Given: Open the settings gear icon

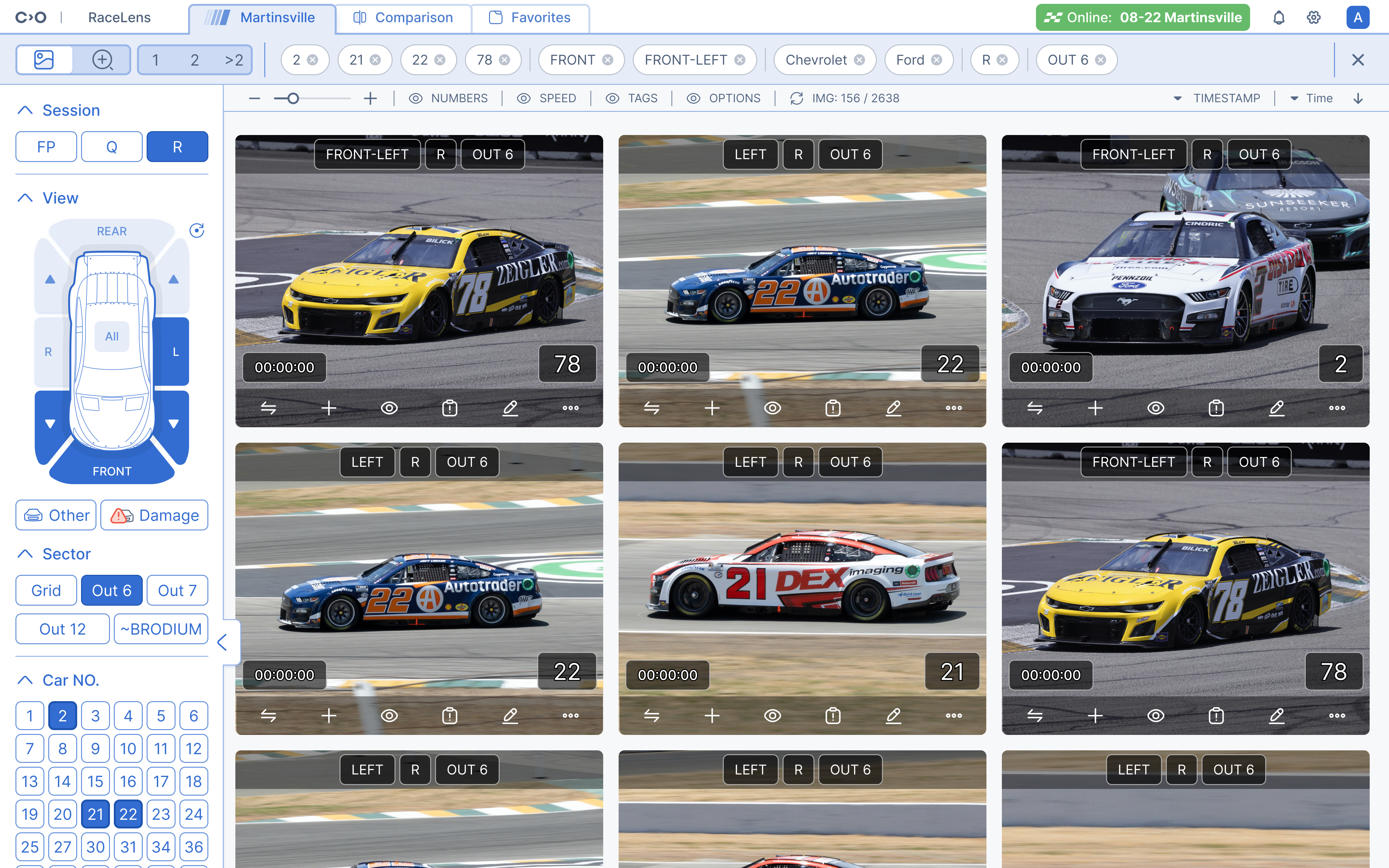Looking at the screenshot, I should click(1314, 17).
